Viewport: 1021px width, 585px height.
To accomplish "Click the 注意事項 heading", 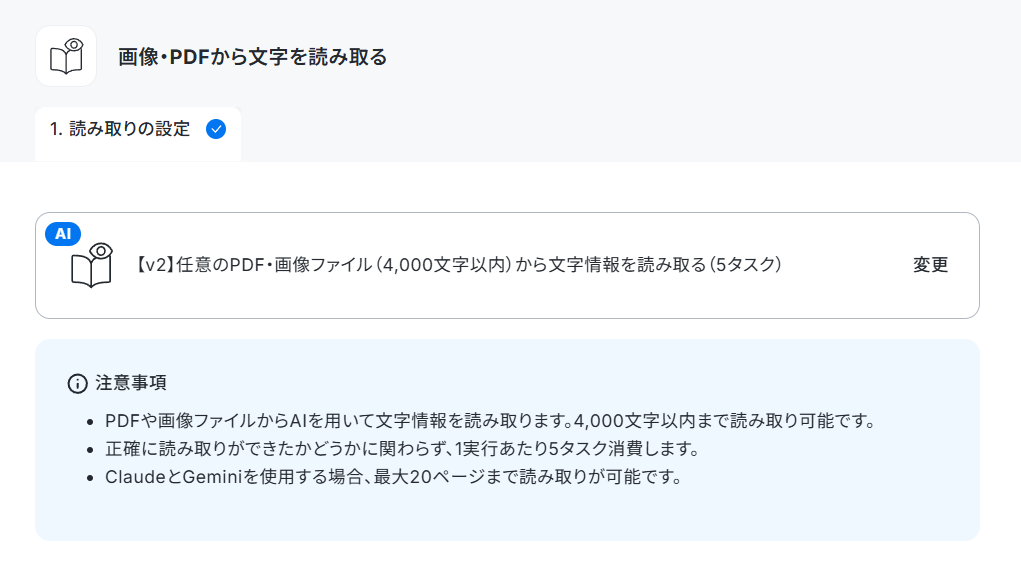I will tap(131, 382).
